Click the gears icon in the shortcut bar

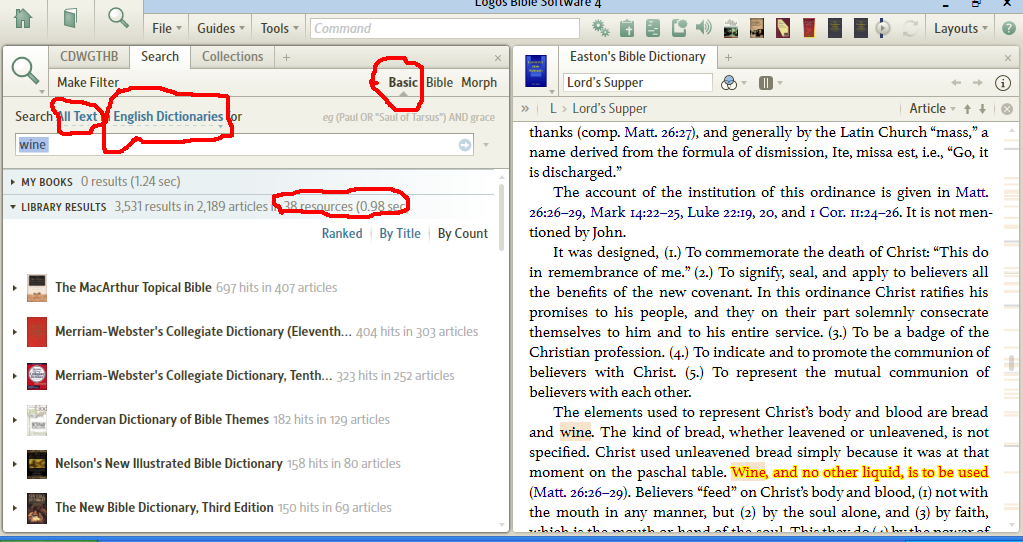point(600,28)
